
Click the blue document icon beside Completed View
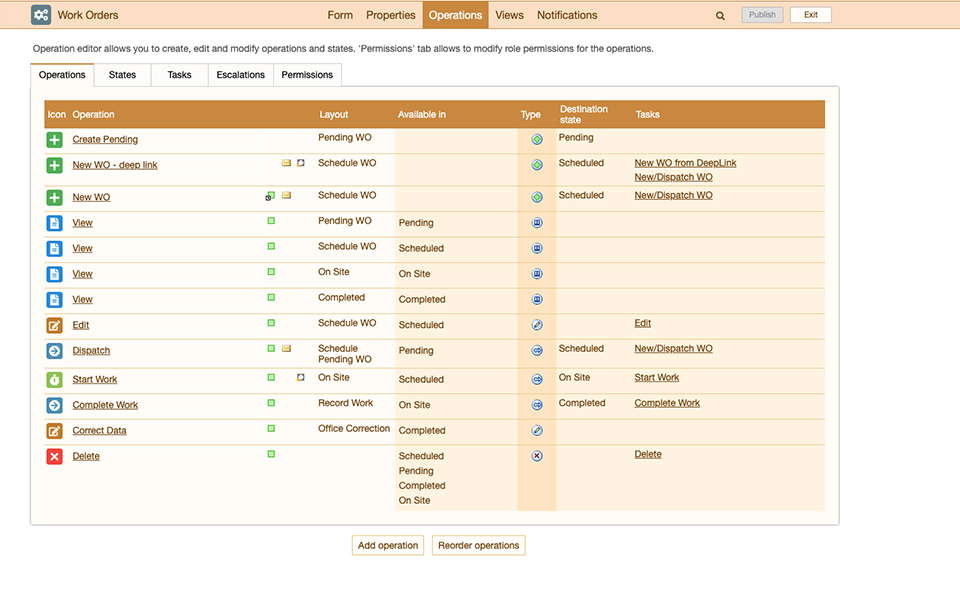pos(54,300)
